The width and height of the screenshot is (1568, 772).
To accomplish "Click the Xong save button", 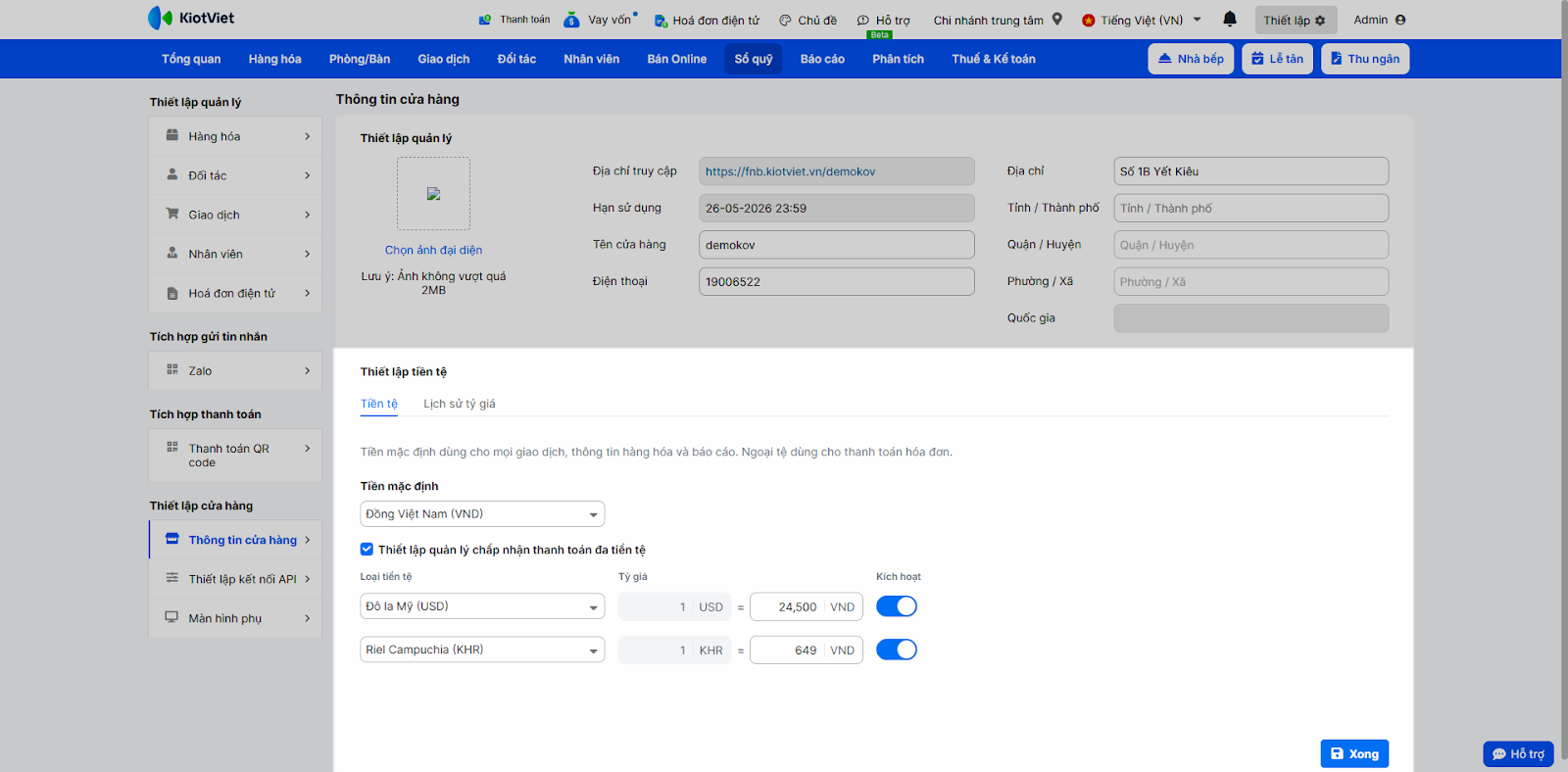I will click(1353, 753).
